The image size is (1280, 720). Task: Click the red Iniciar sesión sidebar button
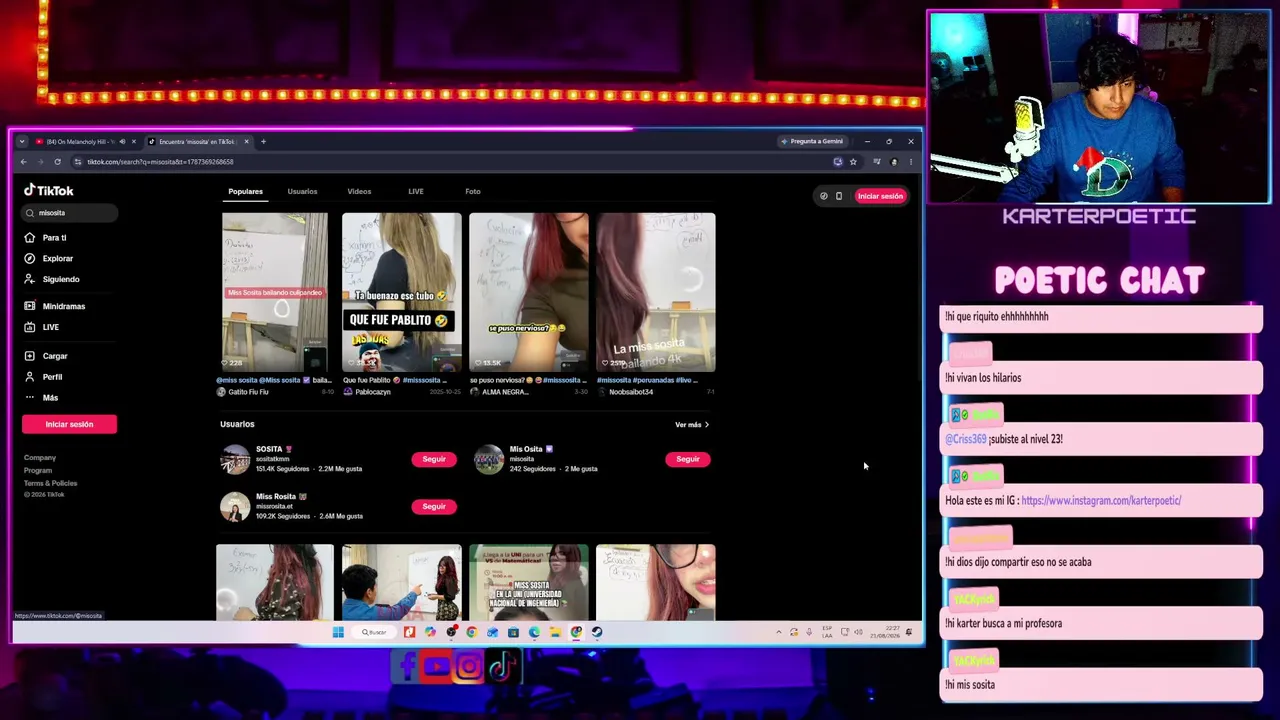point(69,424)
